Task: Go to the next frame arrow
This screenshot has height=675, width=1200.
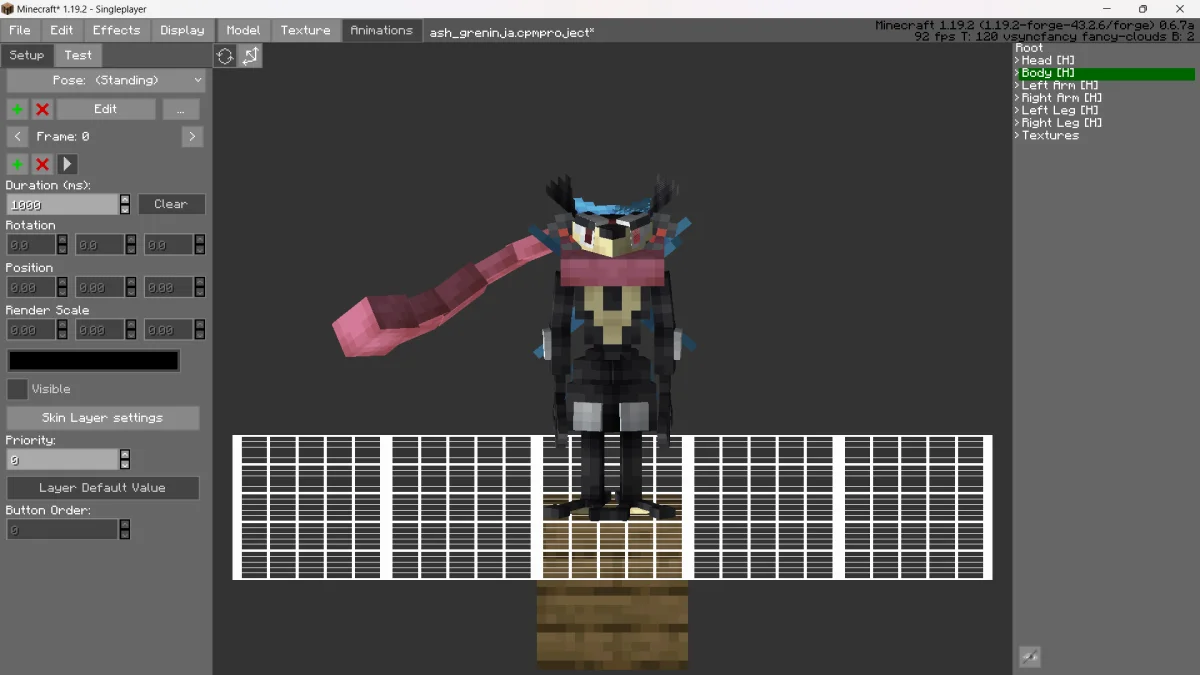Action: (193, 136)
